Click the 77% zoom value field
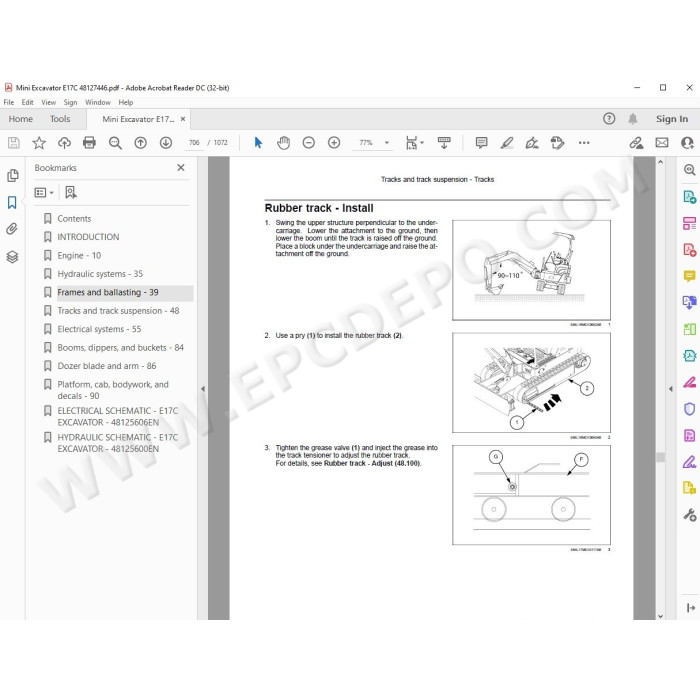Viewport: 700px width, 700px height. click(366, 143)
